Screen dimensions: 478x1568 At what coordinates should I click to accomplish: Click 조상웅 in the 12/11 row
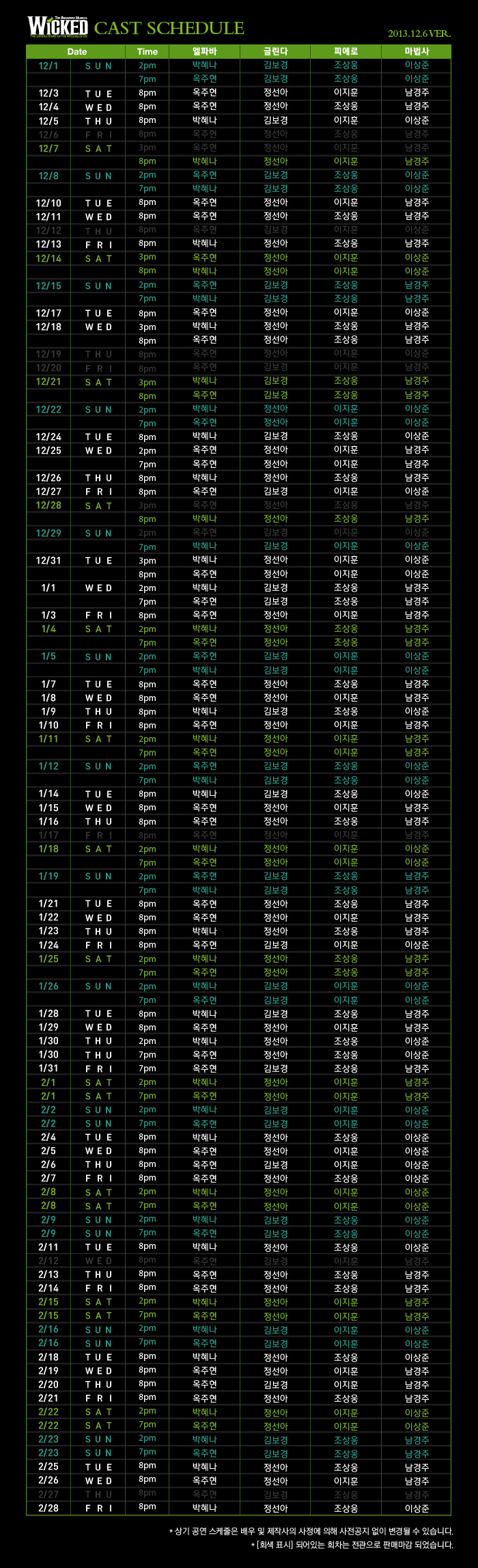(346, 217)
